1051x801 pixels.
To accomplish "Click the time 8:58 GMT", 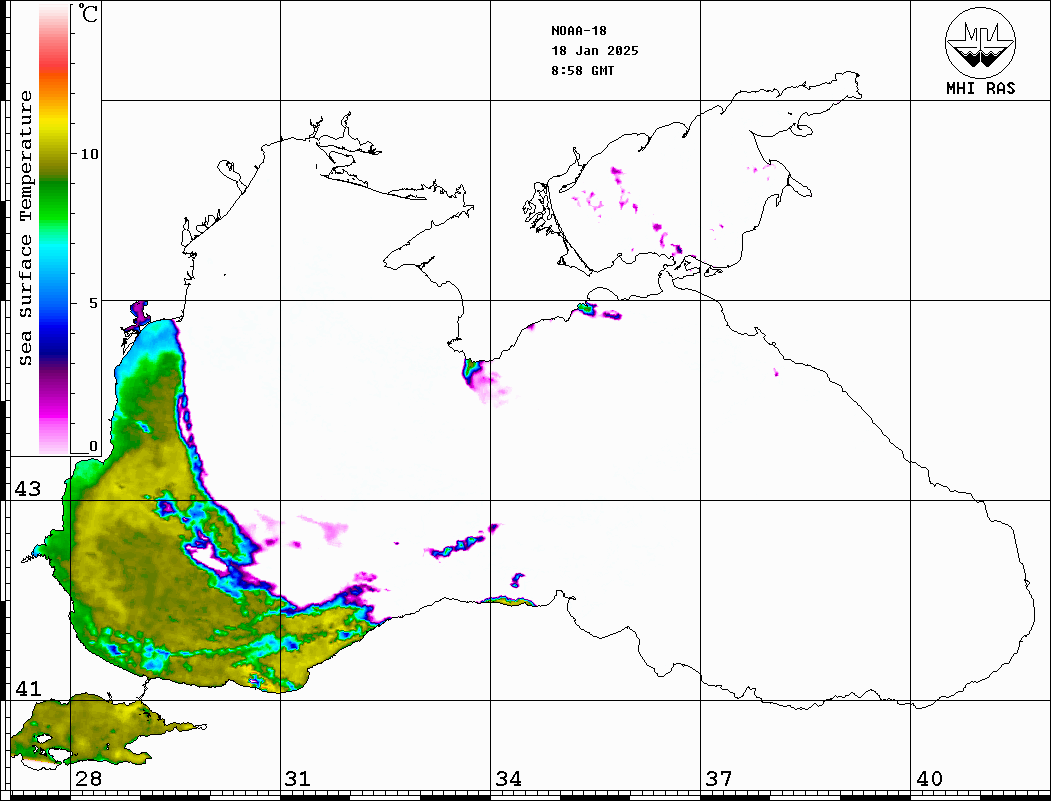I will [582, 70].
